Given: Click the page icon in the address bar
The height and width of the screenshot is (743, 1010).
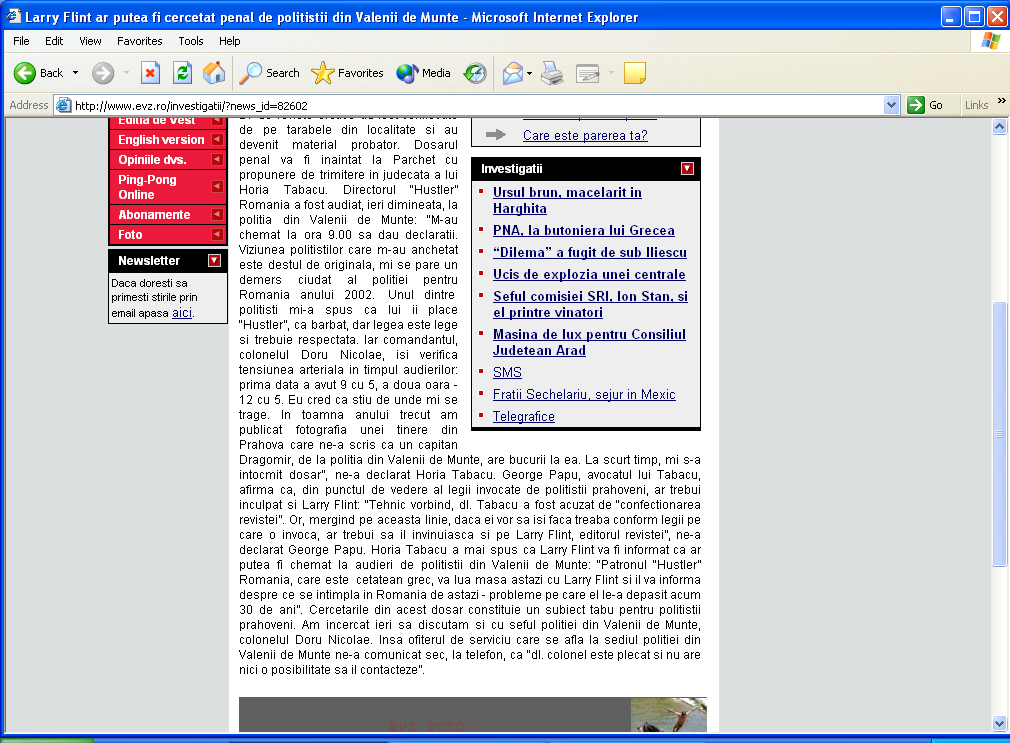Looking at the screenshot, I should pyautogui.click(x=63, y=105).
